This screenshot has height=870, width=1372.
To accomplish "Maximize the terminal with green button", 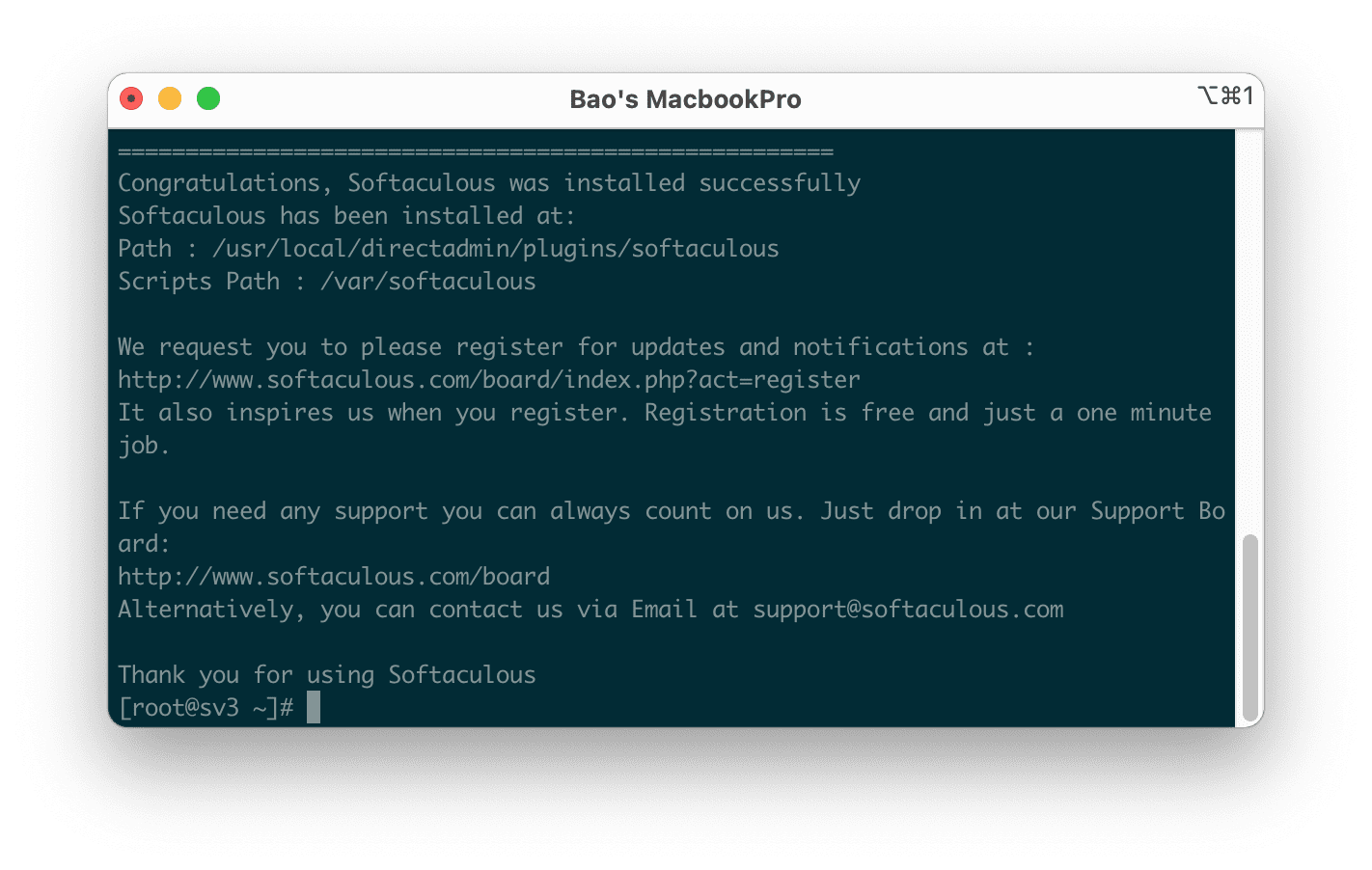I will 208,98.
